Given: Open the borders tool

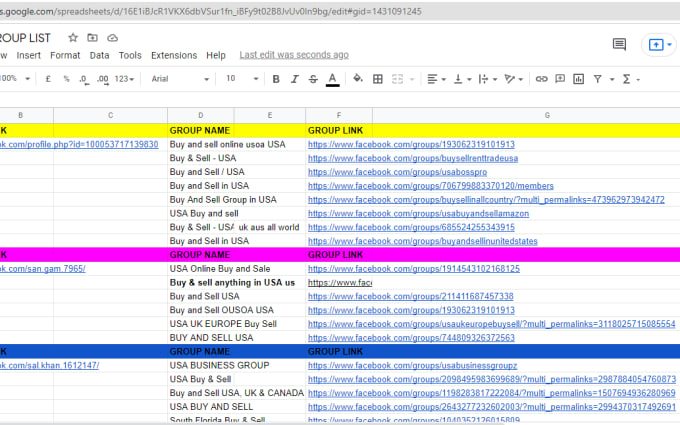Looking at the screenshot, I should (378, 79).
